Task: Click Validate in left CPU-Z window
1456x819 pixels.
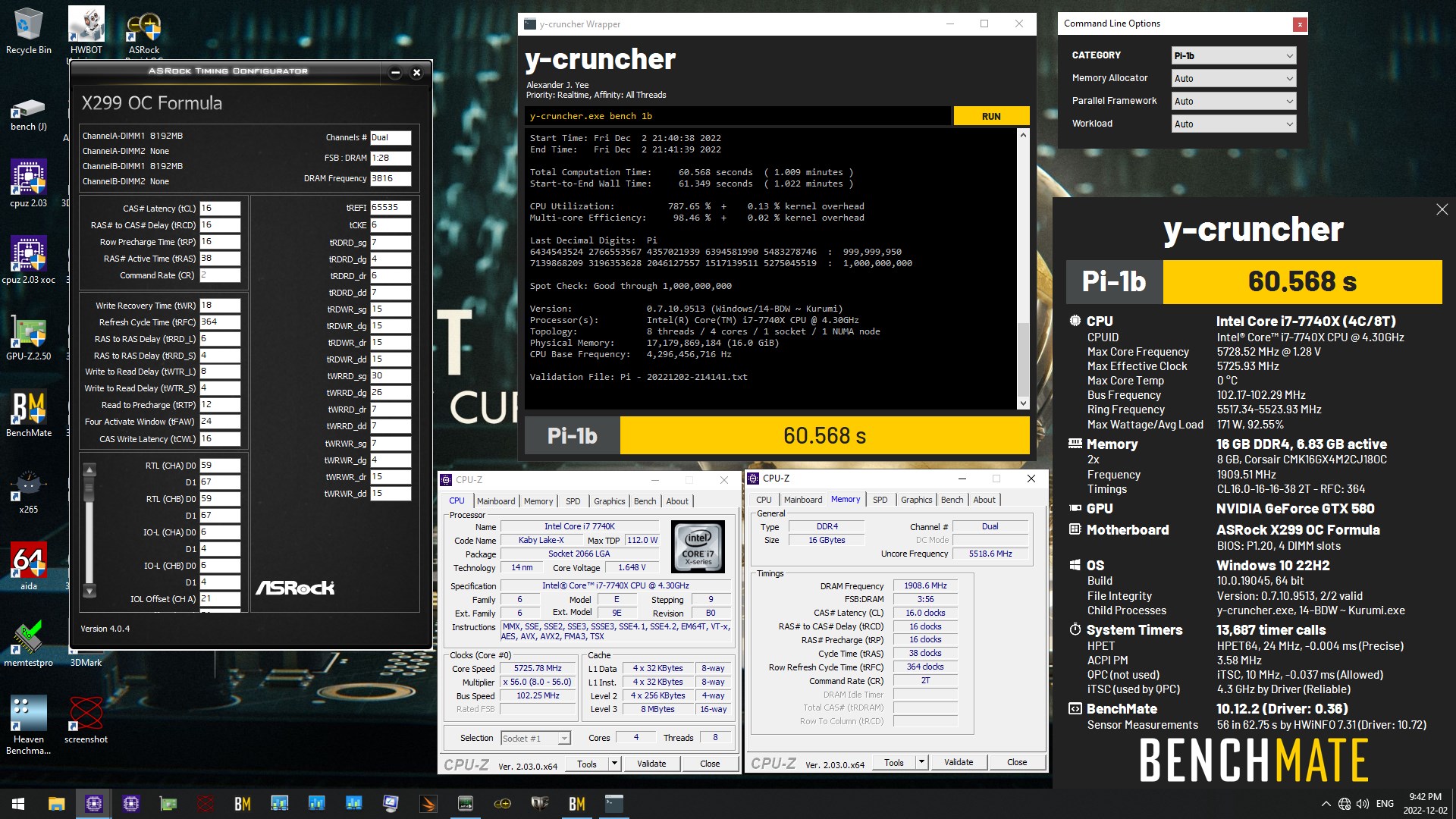Action: click(651, 764)
